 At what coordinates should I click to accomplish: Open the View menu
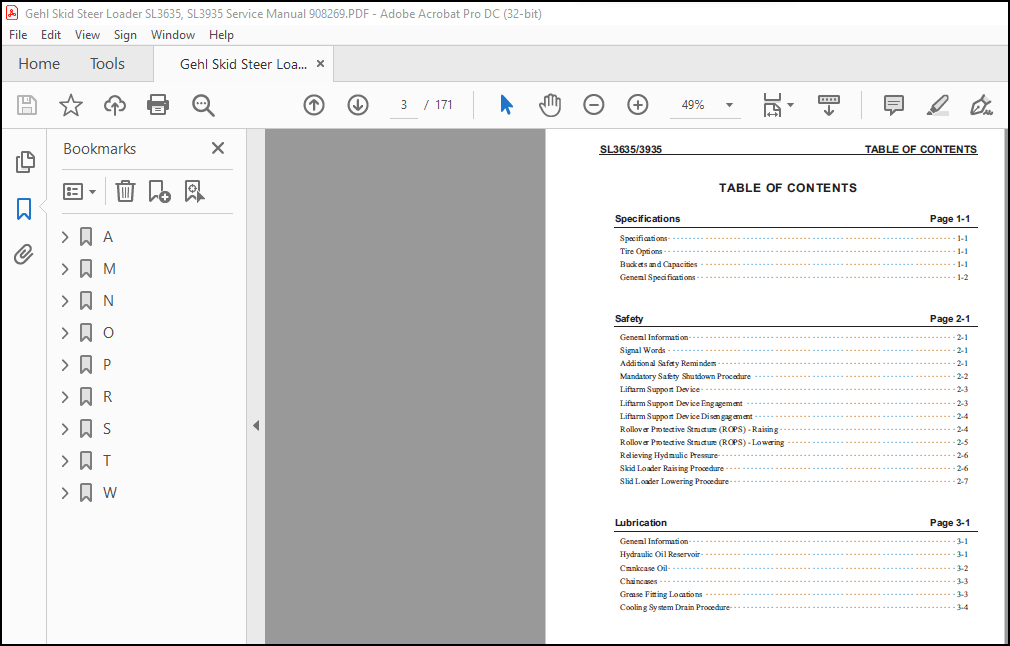(x=87, y=35)
